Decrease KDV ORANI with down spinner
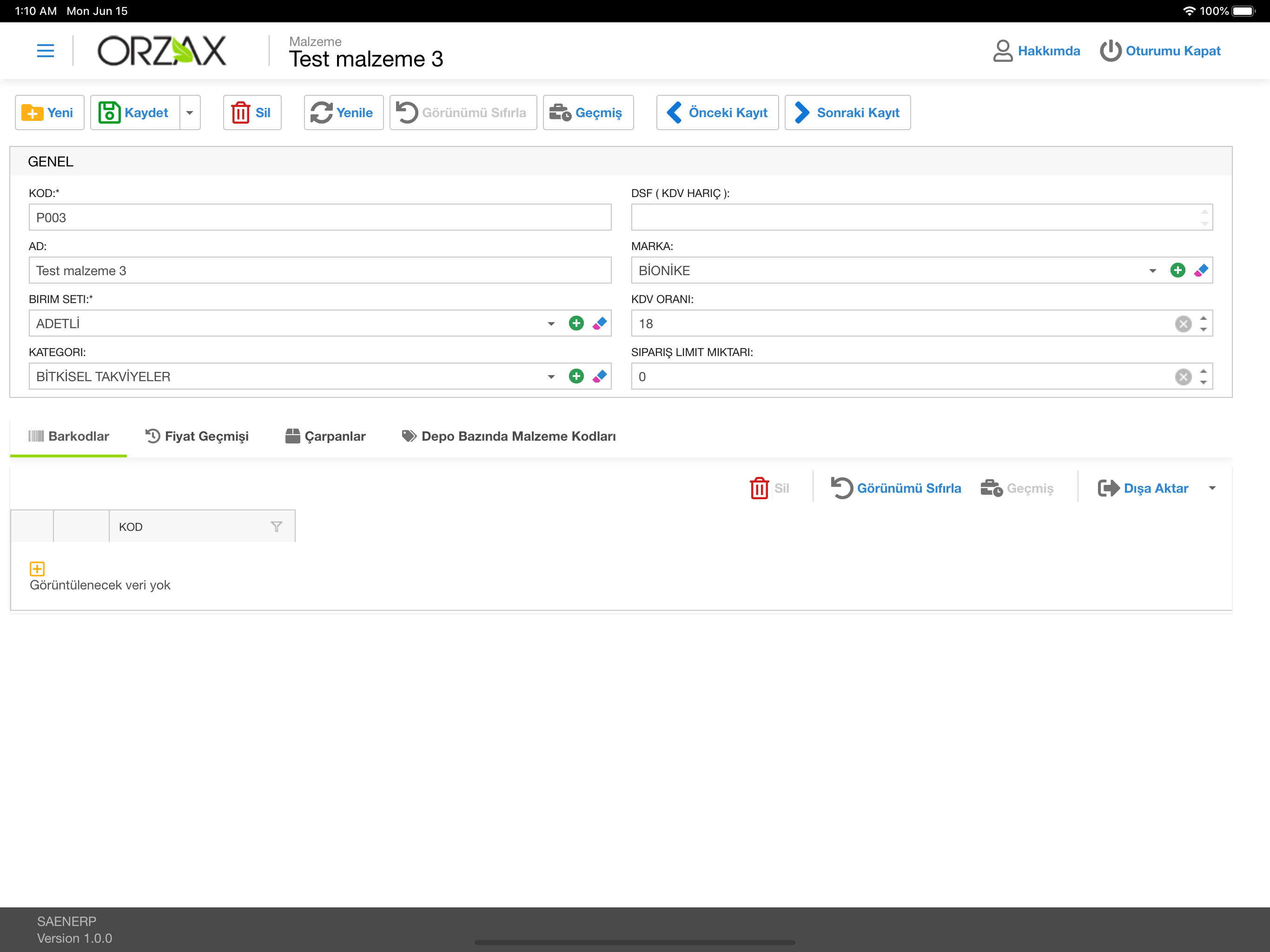This screenshot has width=1270, height=952. pyautogui.click(x=1204, y=330)
